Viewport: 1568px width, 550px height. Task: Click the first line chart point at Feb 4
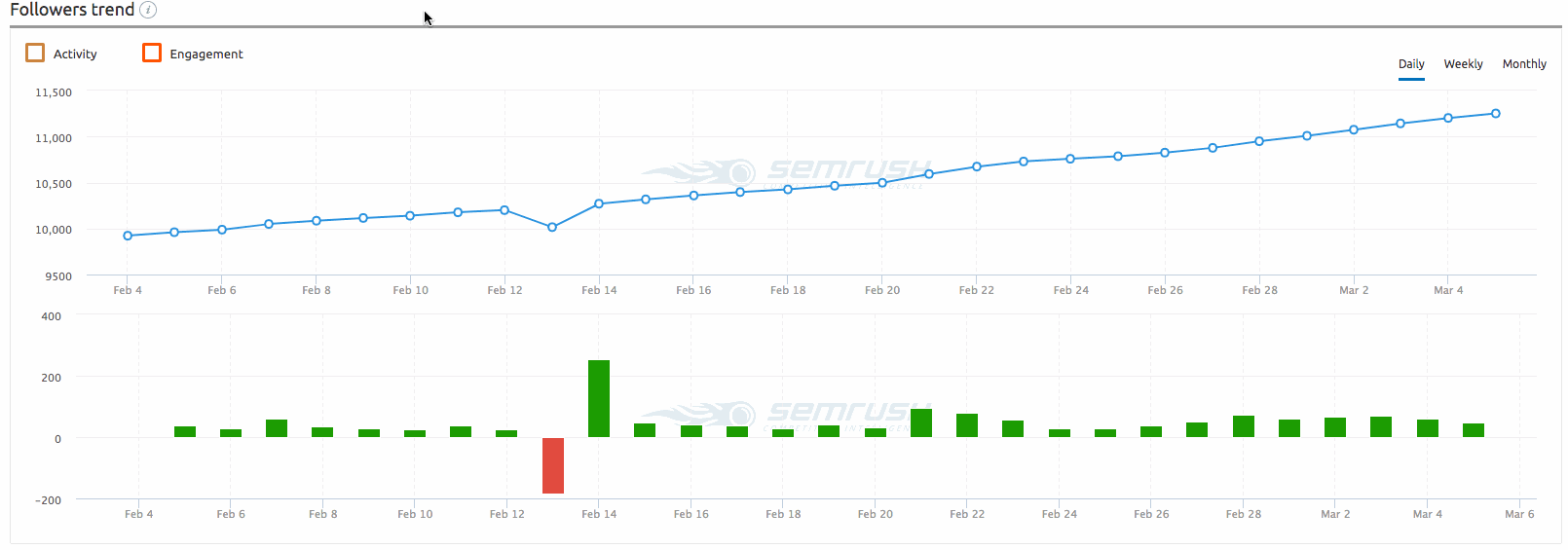tap(128, 236)
